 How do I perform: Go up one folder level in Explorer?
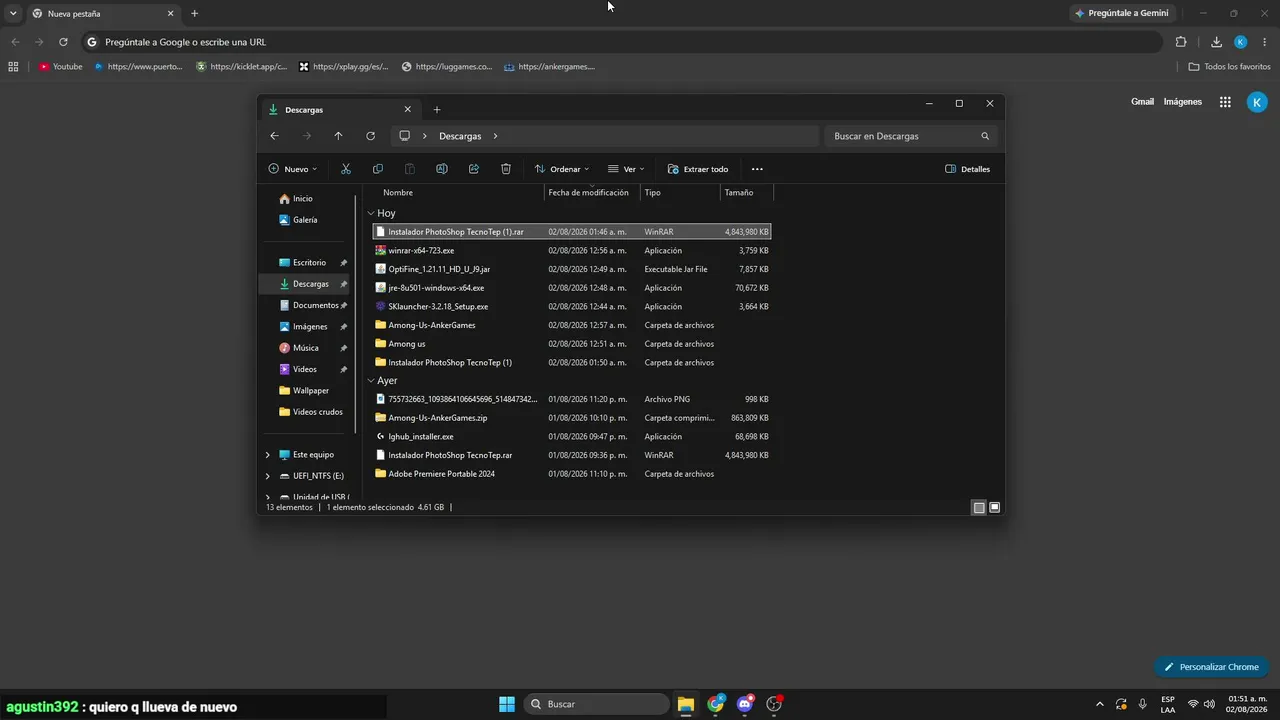pos(338,136)
